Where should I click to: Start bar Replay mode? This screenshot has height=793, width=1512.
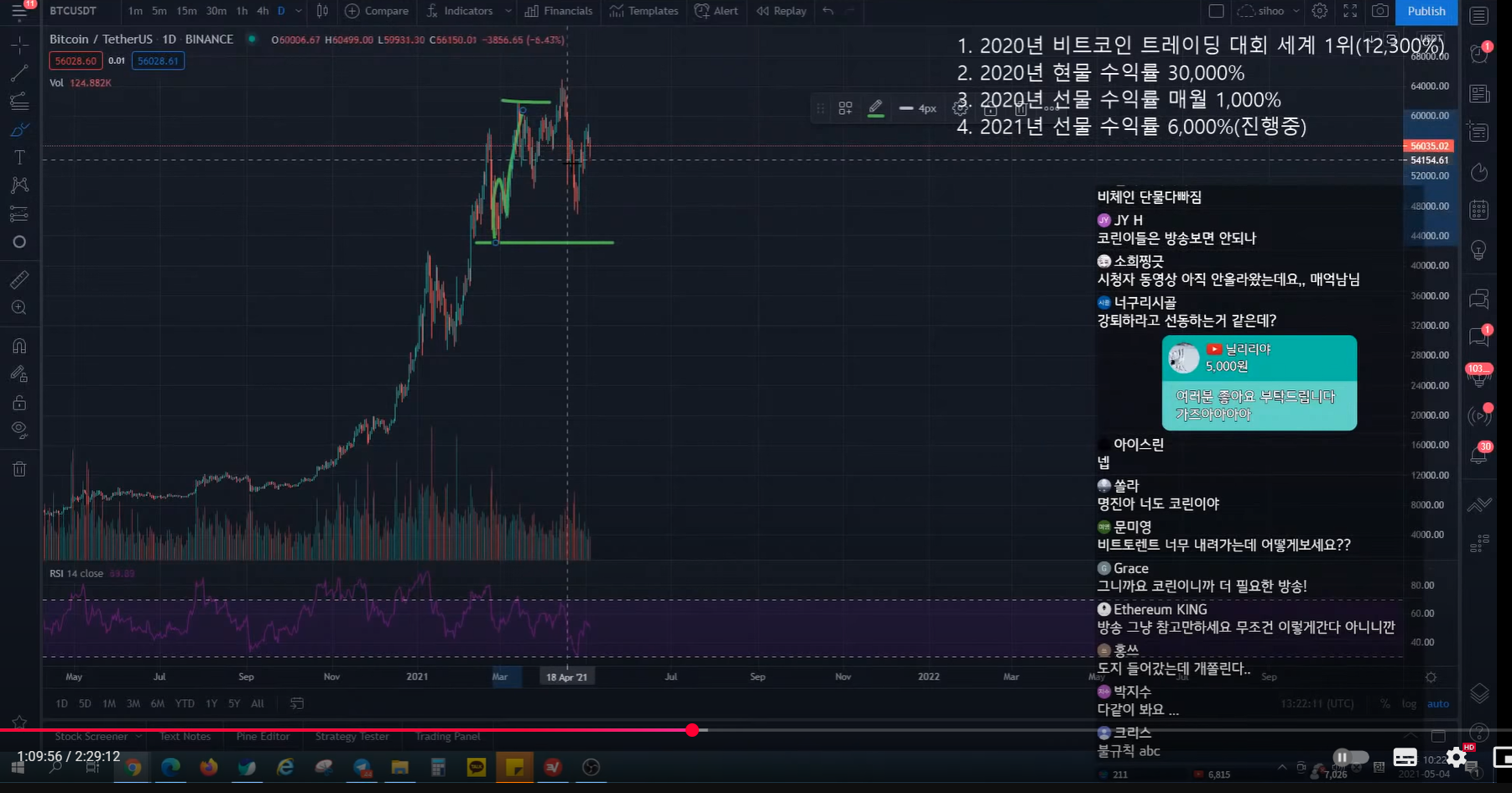click(781, 11)
